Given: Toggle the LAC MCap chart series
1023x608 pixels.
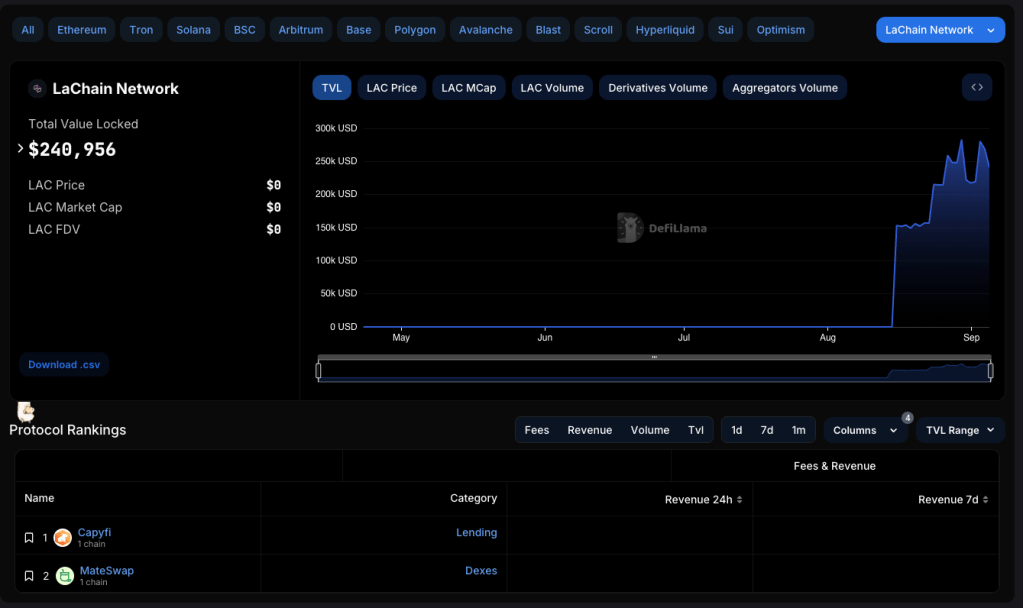Looking at the screenshot, I should click(x=468, y=88).
